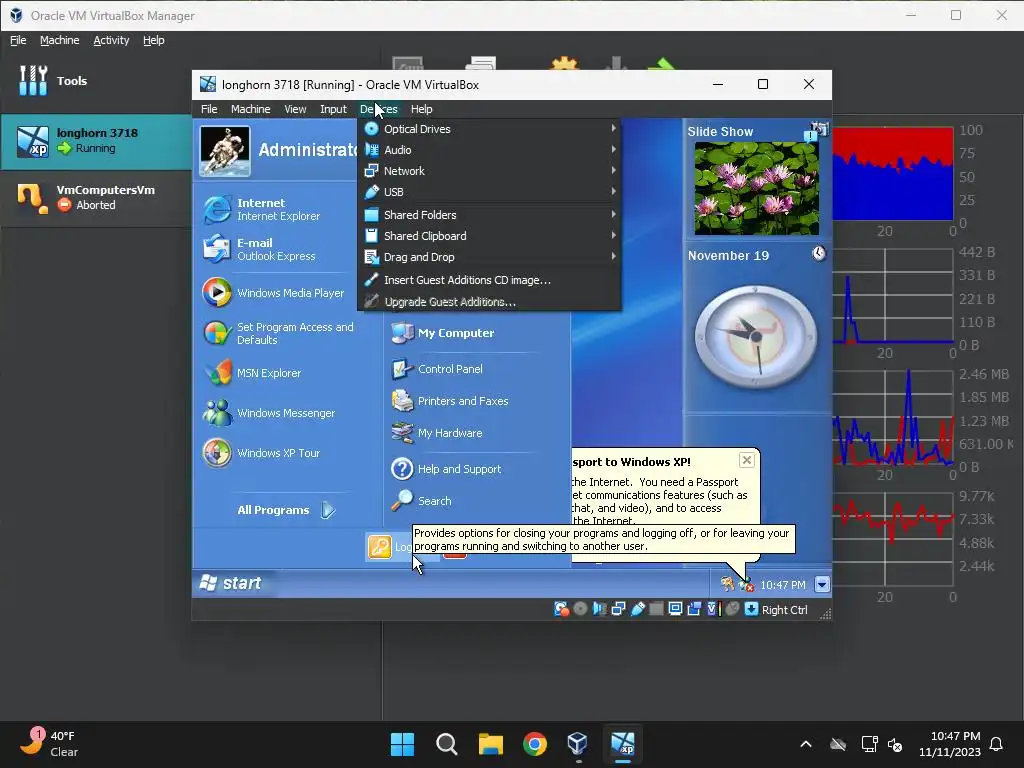Select Insert Guest Additions CD image
1024x768 pixels.
coord(489,280)
